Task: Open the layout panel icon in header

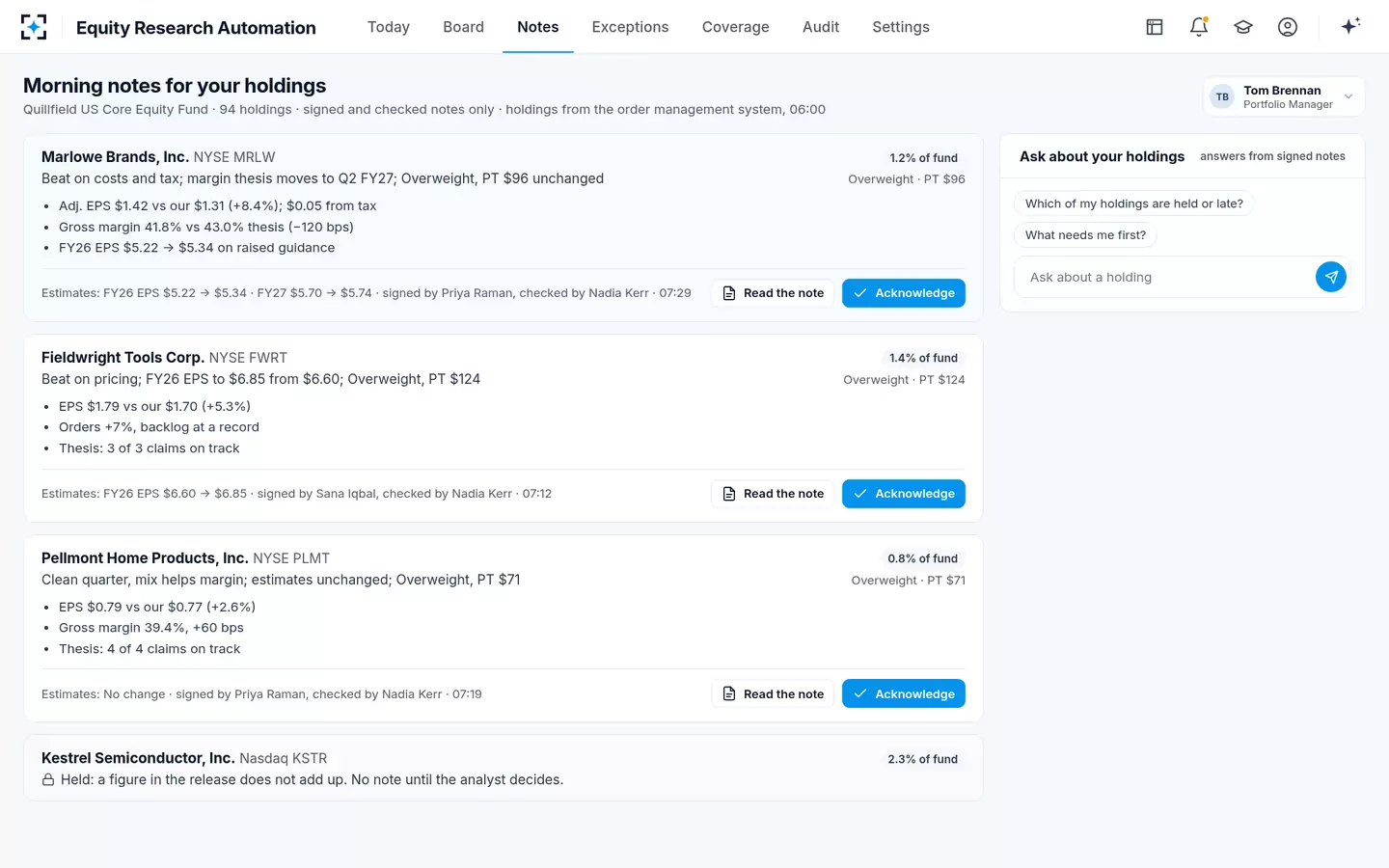Action: pos(1155,27)
